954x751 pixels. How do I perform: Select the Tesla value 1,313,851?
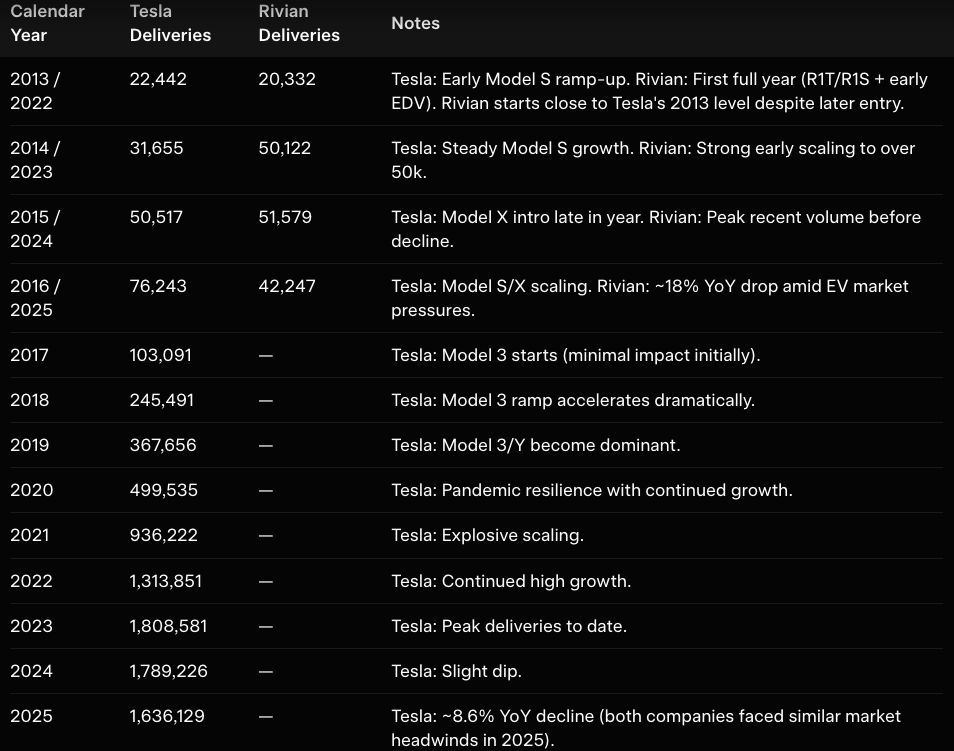click(165, 581)
